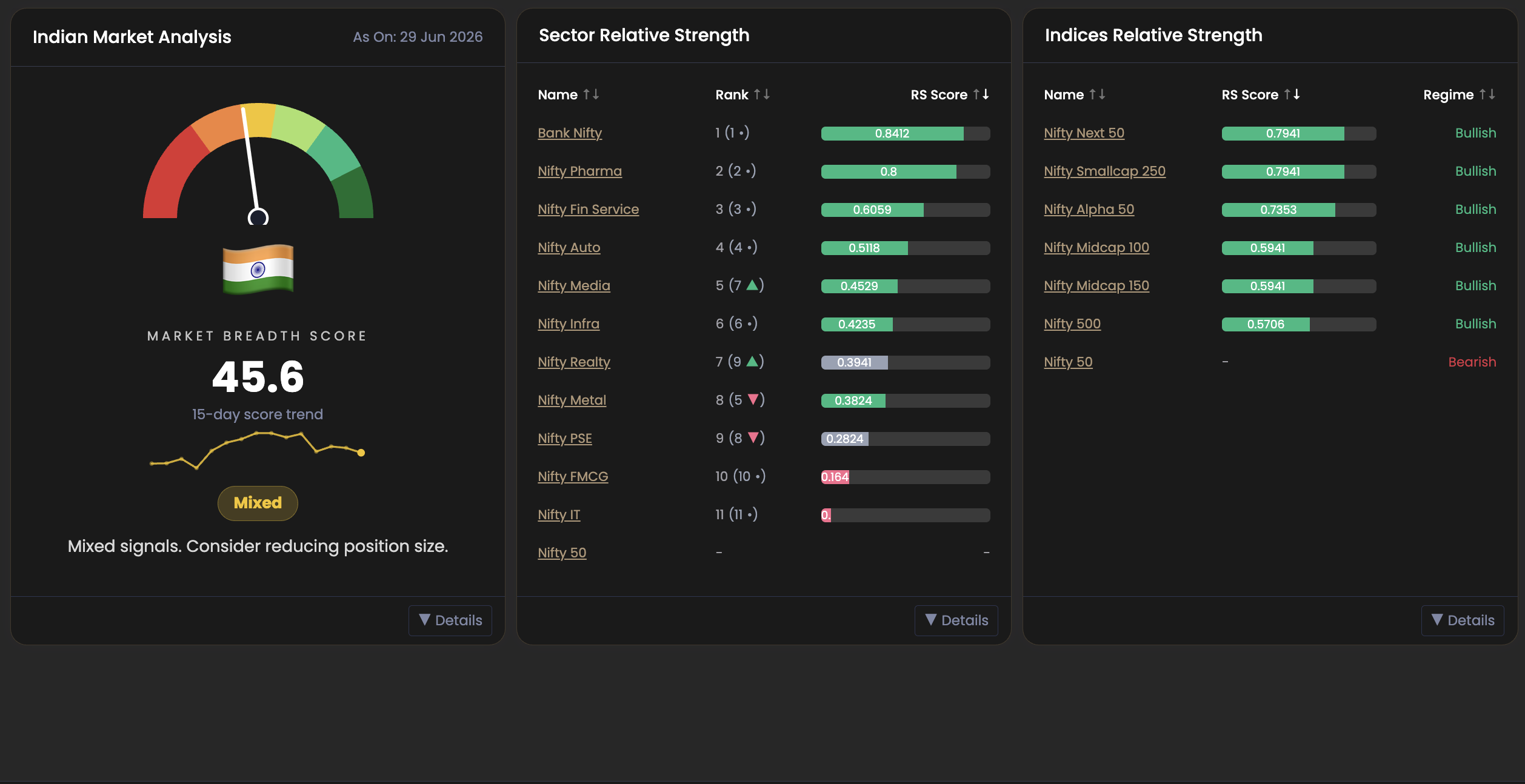The width and height of the screenshot is (1525, 784).
Task: Open the Nifty Fin Service link
Action: point(588,209)
